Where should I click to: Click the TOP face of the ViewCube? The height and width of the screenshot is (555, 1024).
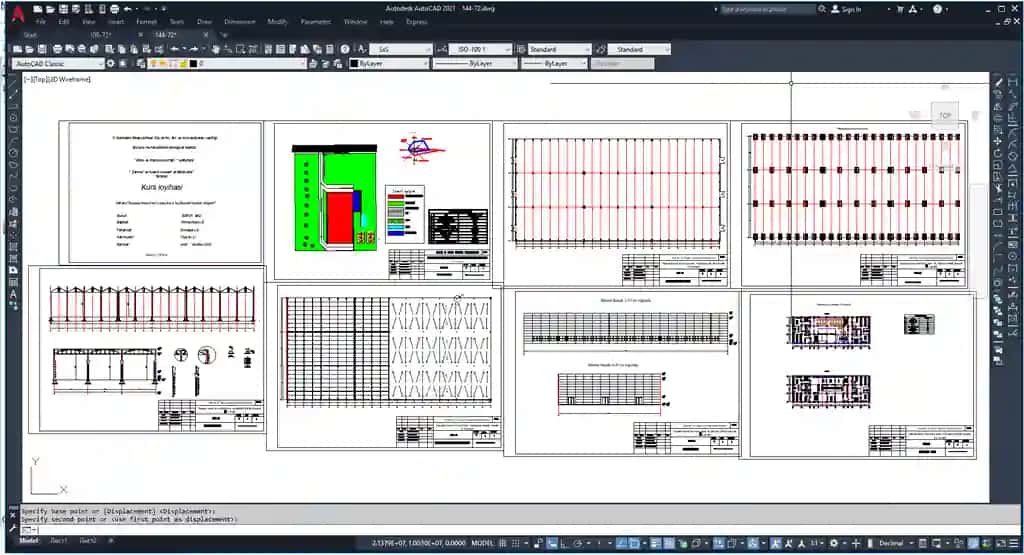tap(944, 116)
